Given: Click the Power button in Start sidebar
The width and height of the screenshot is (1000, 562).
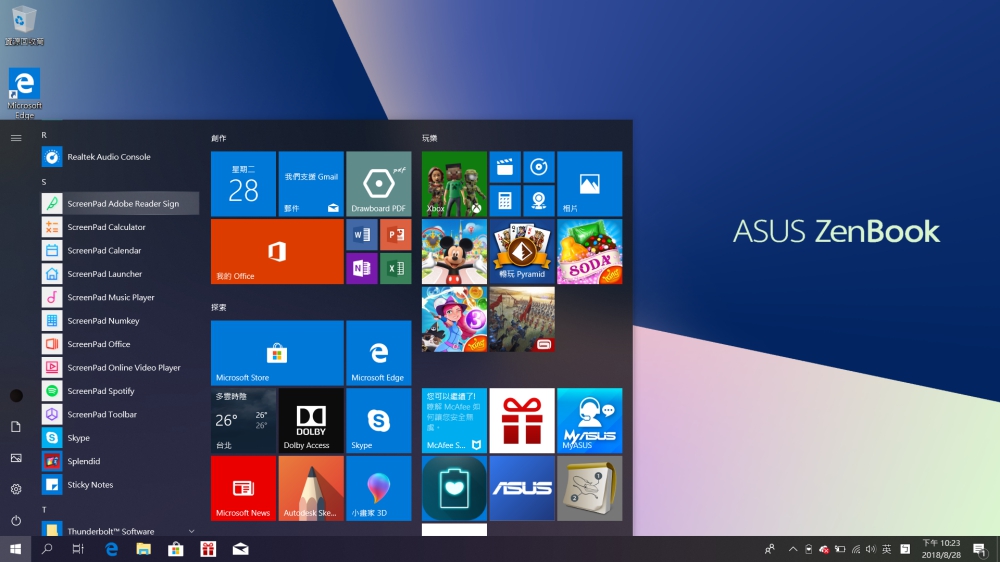Looking at the screenshot, I should [x=16, y=520].
